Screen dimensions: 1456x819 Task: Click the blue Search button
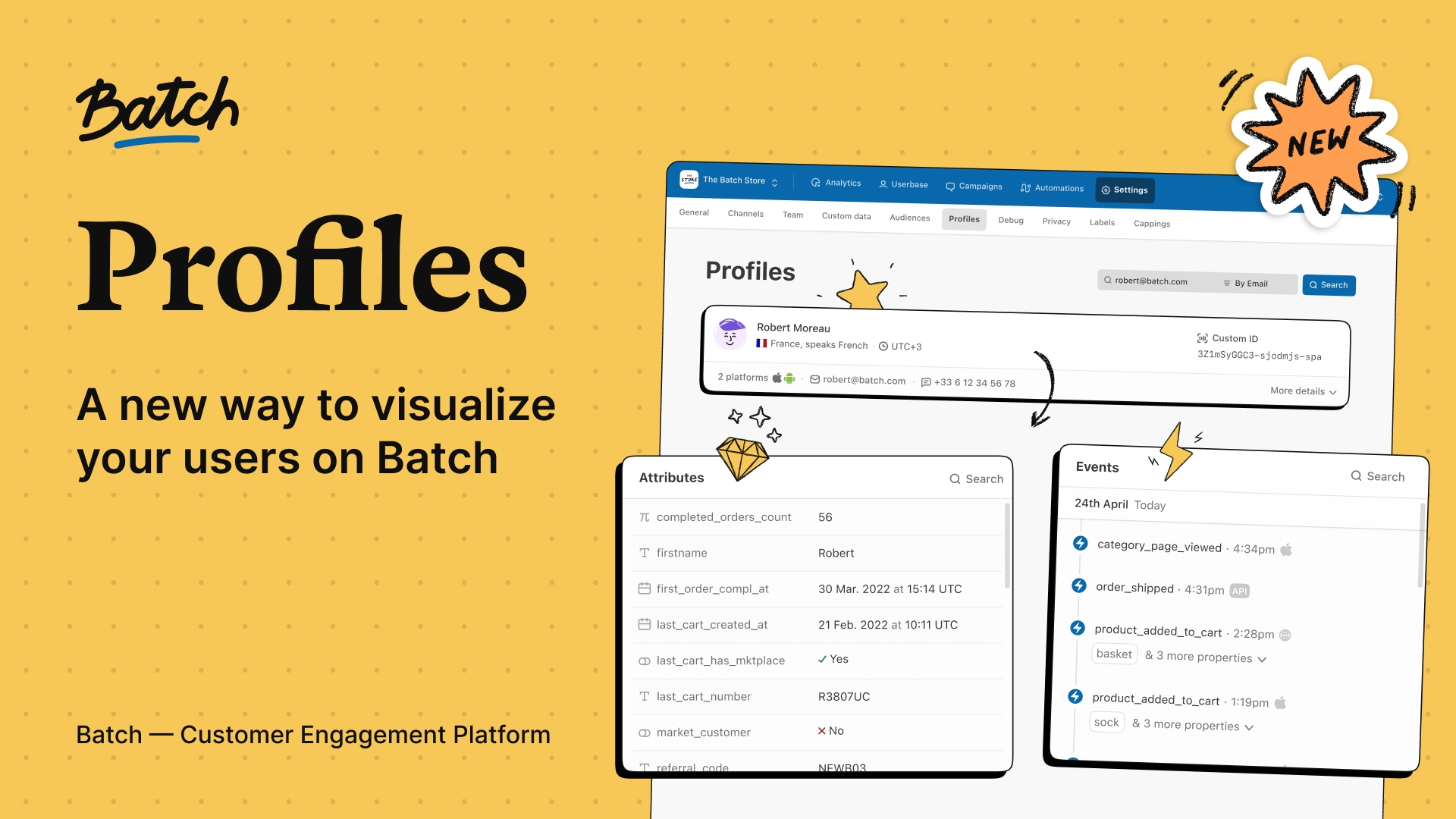pos(1329,285)
